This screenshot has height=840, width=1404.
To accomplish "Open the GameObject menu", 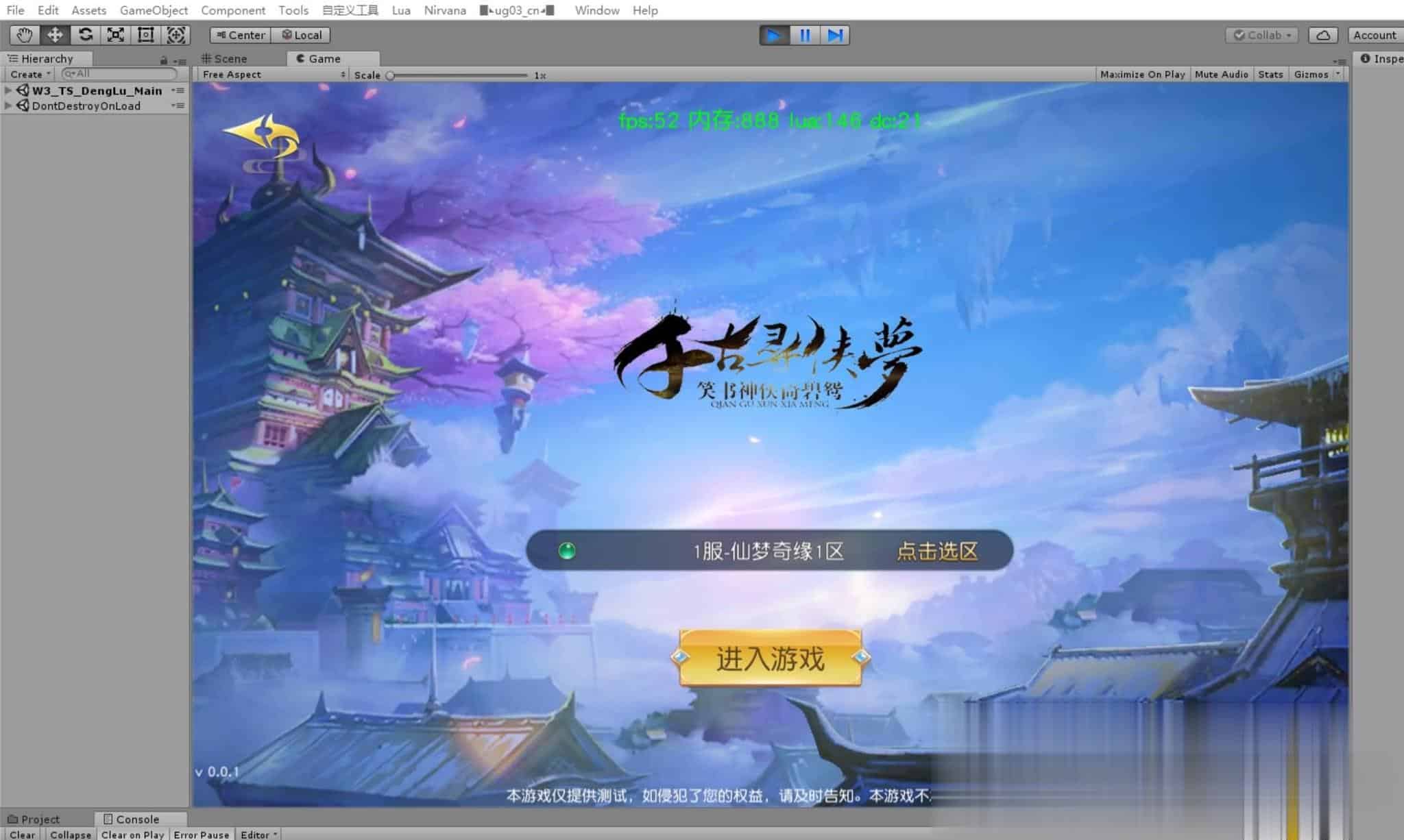I will click(154, 10).
